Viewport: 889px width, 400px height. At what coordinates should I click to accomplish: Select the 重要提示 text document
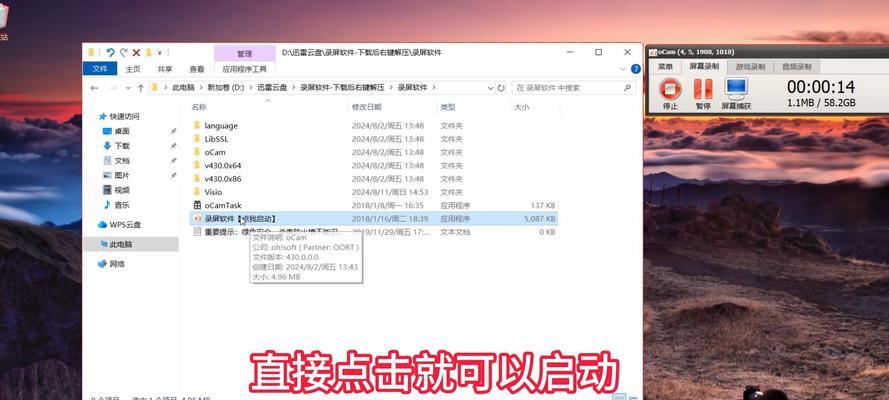272,232
